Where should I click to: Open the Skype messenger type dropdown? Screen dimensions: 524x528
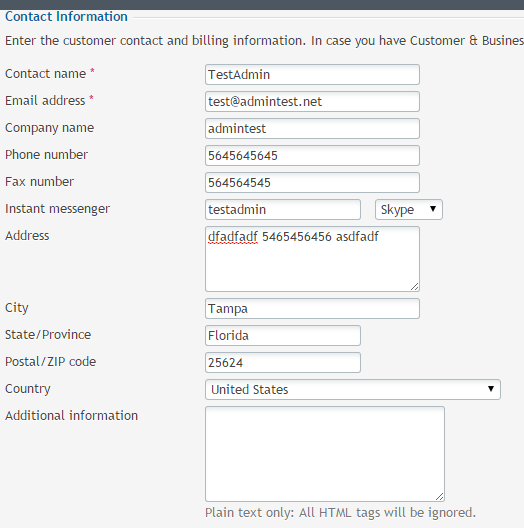pyautogui.click(x=409, y=209)
